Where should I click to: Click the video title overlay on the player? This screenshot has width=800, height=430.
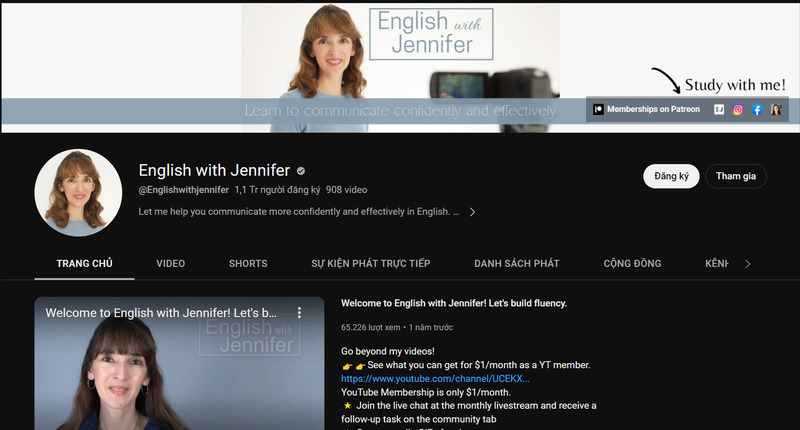click(x=161, y=313)
